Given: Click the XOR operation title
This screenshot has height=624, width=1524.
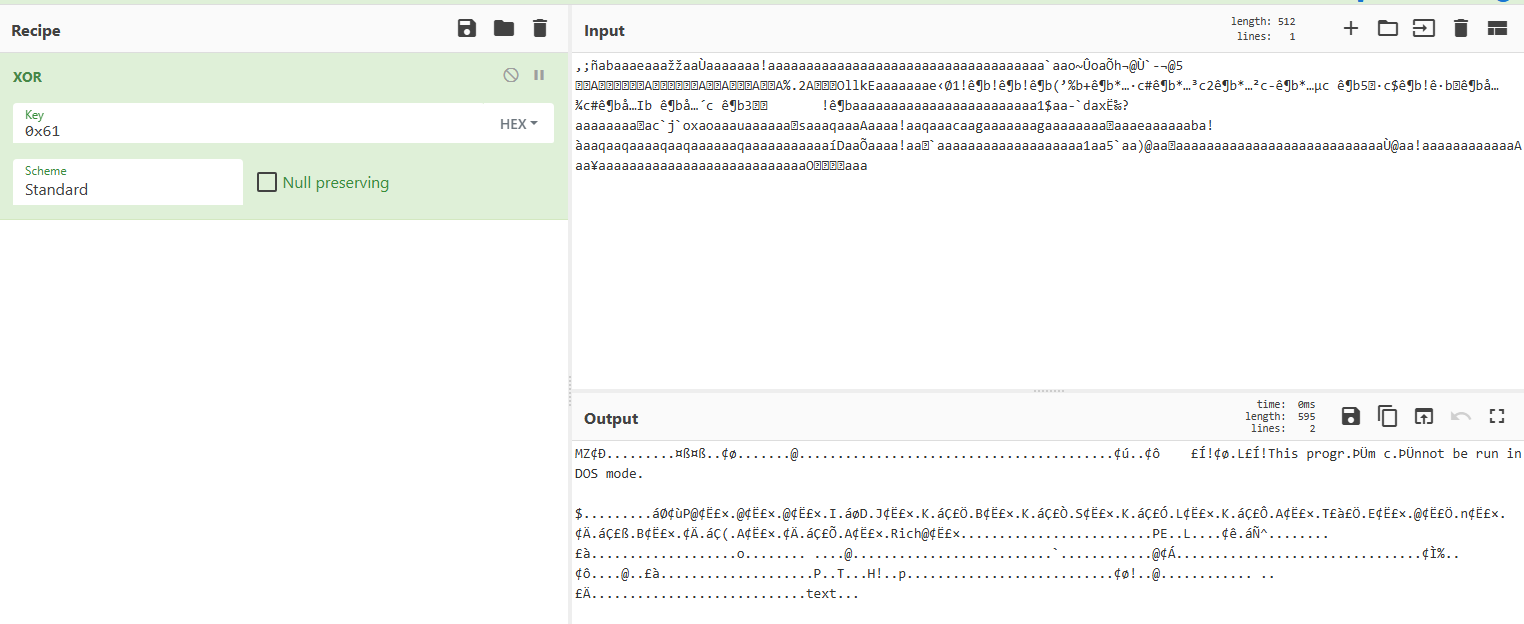Looking at the screenshot, I should coord(27,77).
